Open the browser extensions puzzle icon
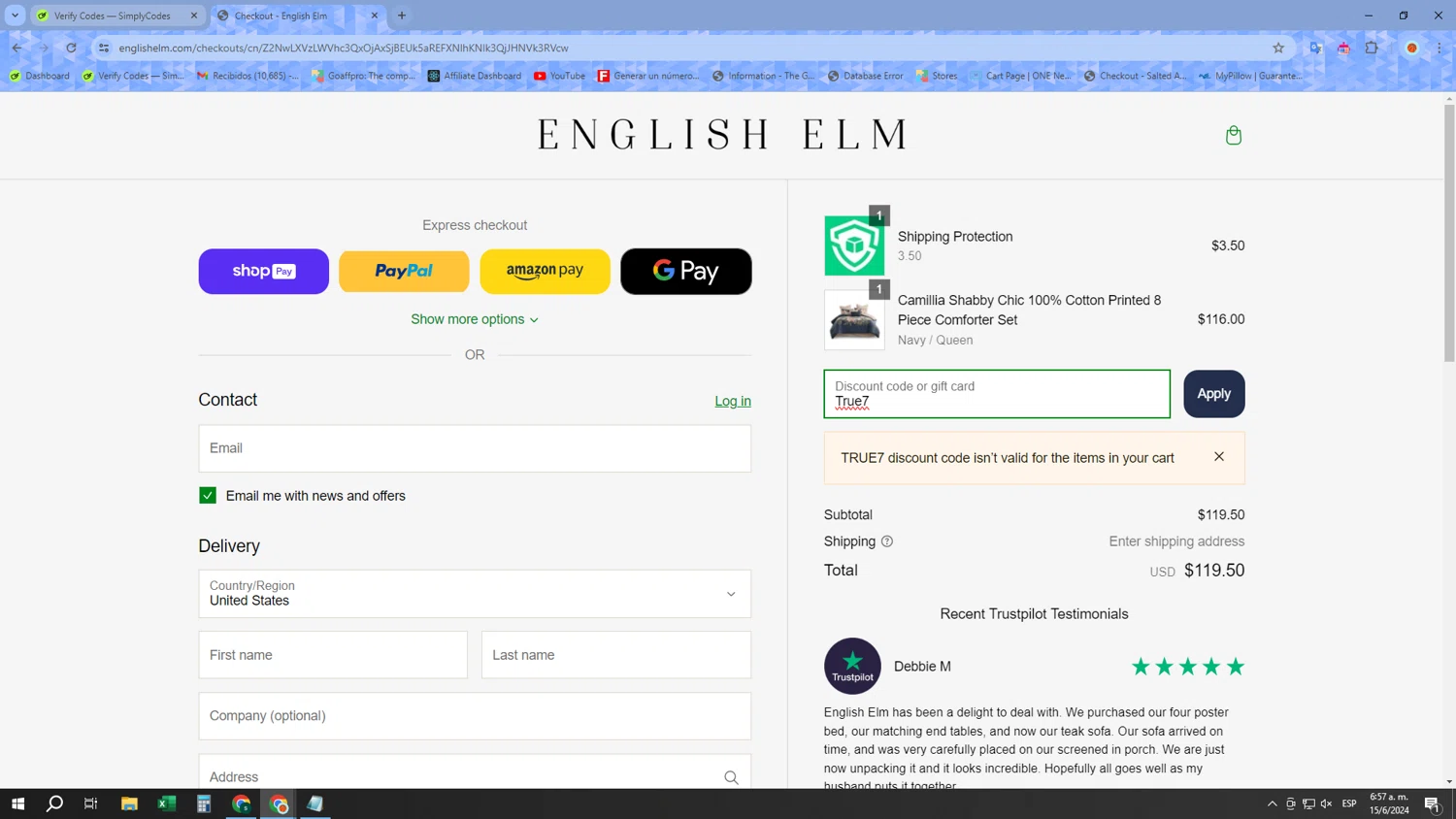 [1371, 48]
